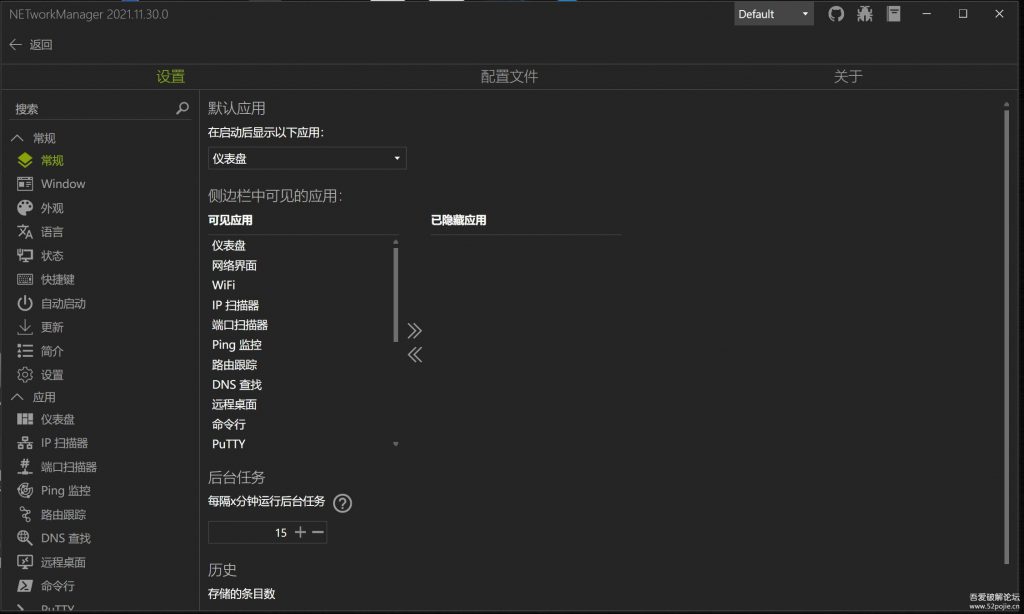
Task: Open the Default profile dropdown
Action: [773, 14]
